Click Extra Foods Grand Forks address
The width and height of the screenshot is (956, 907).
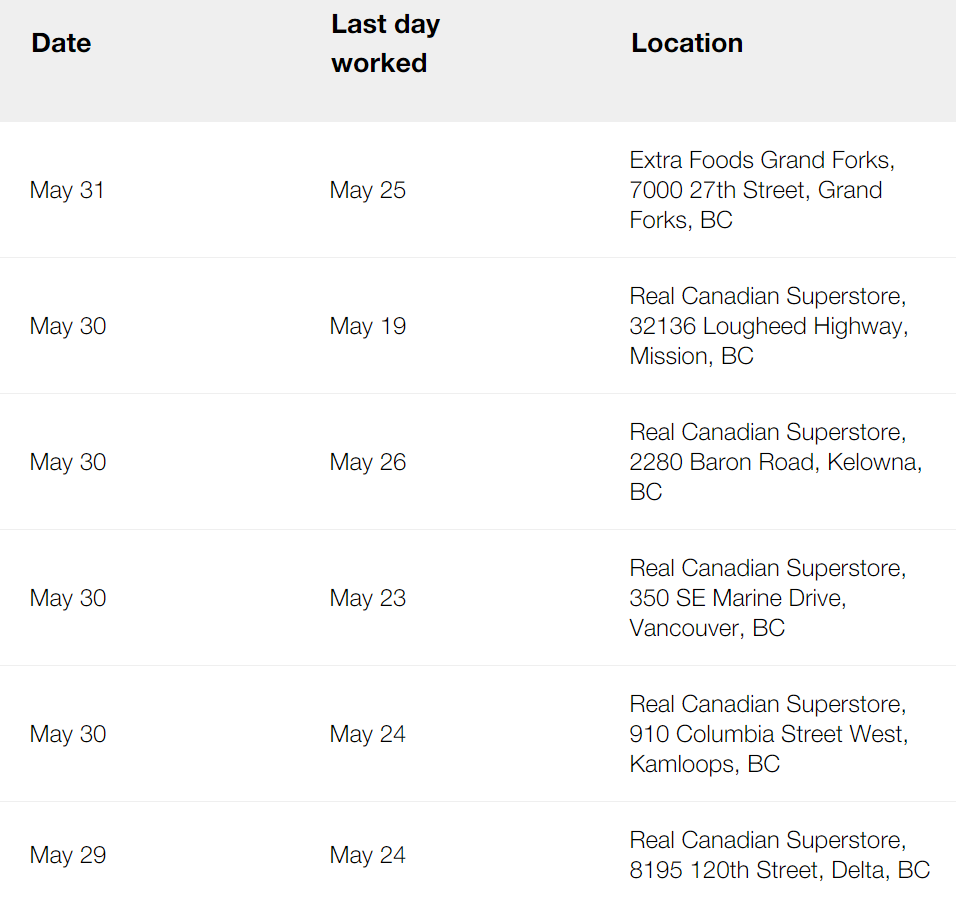762,190
